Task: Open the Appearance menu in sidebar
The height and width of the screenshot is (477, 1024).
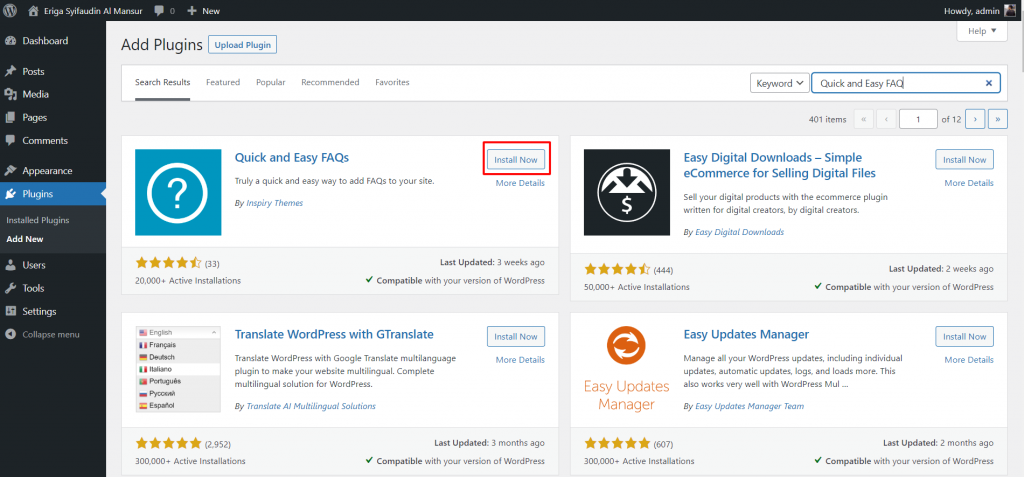Action: 47,170
